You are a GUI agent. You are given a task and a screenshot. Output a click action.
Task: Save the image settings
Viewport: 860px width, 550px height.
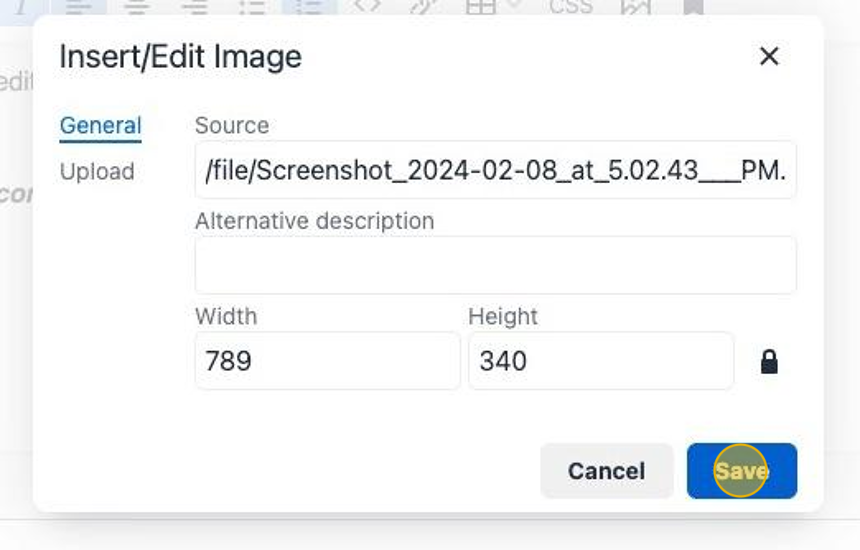click(741, 471)
